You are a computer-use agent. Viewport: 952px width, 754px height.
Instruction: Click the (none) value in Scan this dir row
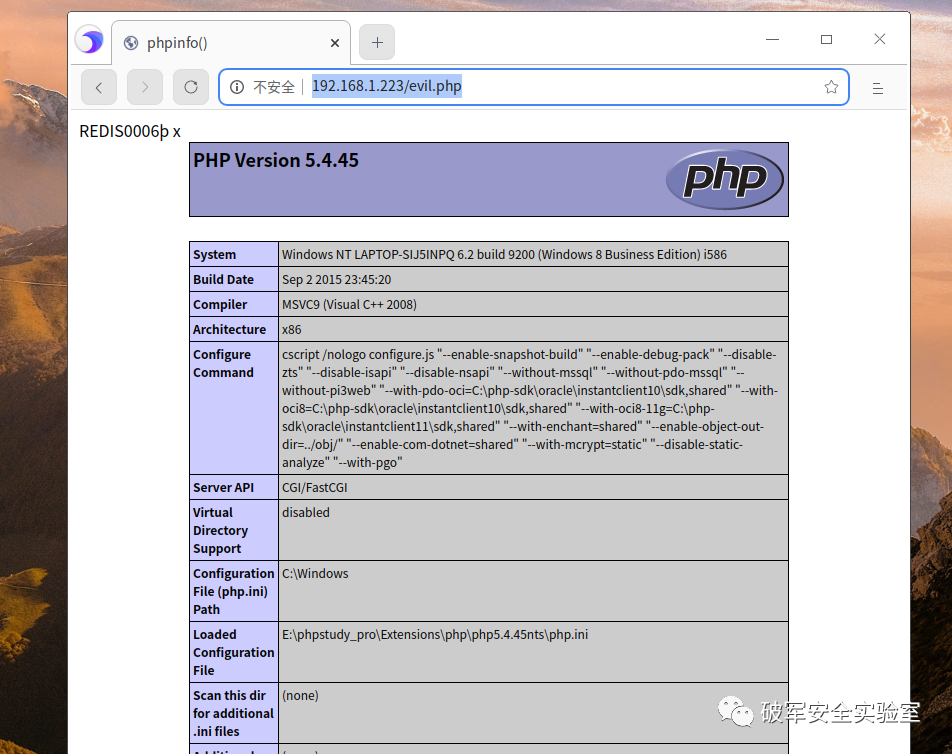300,696
